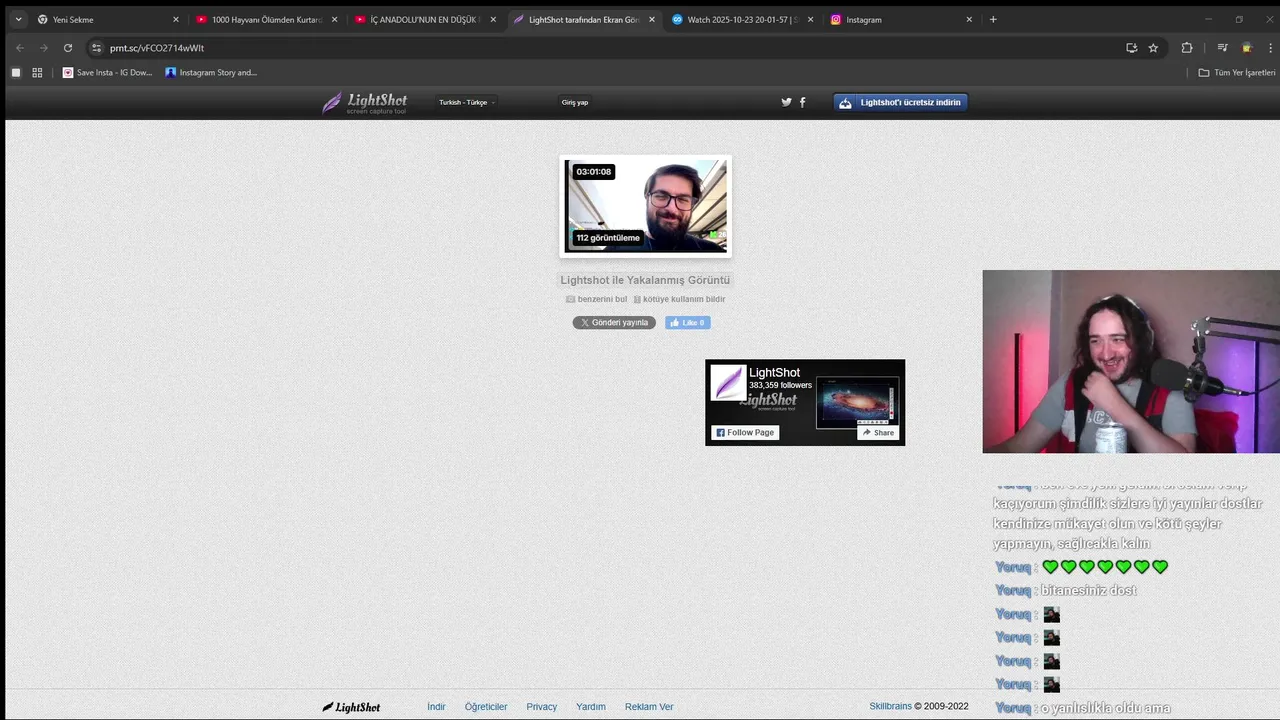Open the Öğreticiler footer link
The width and height of the screenshot is (1280, 720).
(x=486, y=706)
